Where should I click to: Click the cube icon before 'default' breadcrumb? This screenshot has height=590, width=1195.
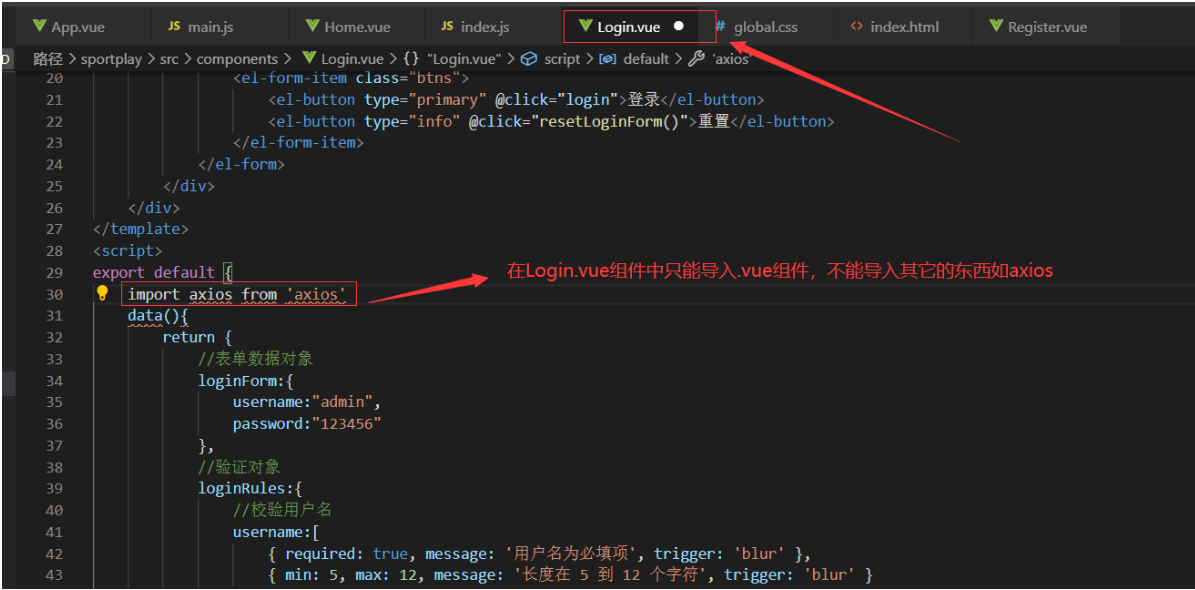tap(605, 59)
